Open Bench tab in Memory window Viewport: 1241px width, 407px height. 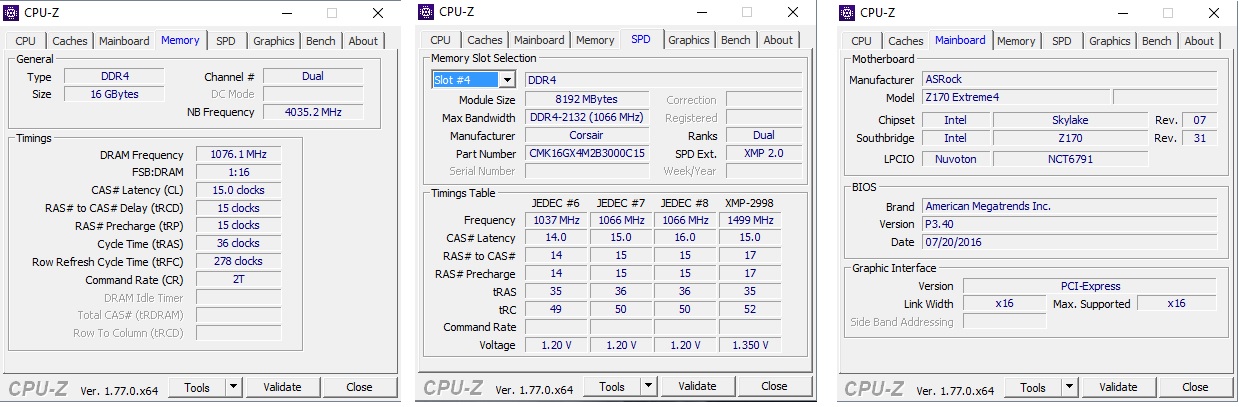pos(321,41)
